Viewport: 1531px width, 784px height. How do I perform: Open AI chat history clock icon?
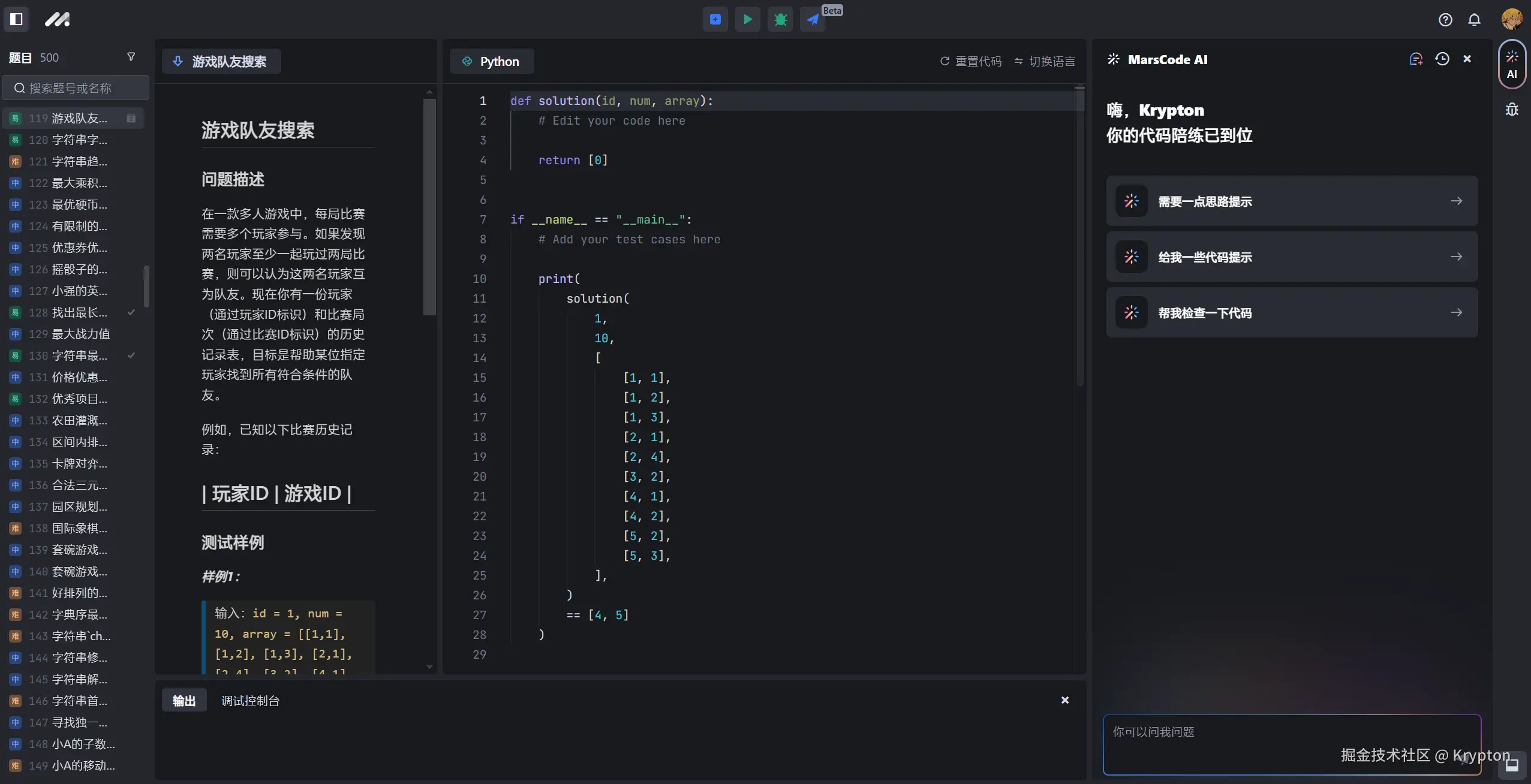1442,59
